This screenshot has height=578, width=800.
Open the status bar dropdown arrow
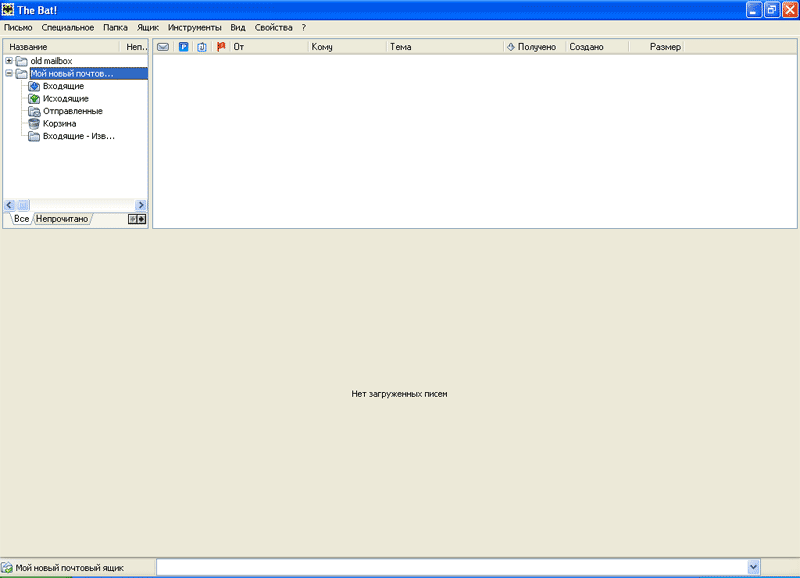(x=753, y=567)
